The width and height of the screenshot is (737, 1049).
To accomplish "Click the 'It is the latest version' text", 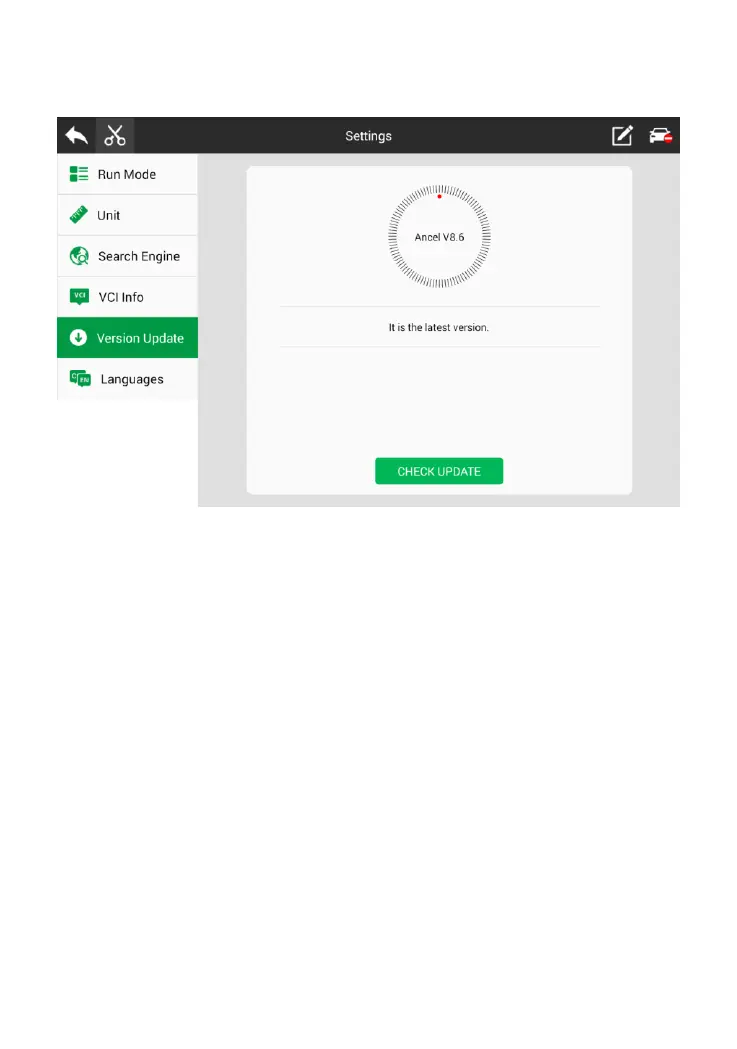I will 439,327.
